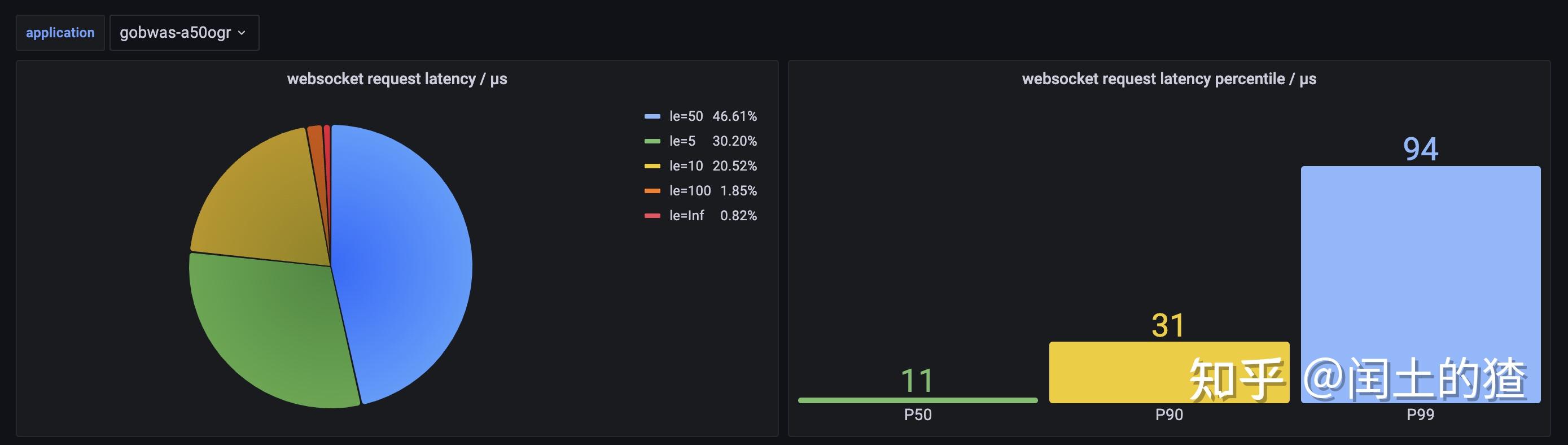Click the chevron arrow next to gobwas-a50ogr
Viewport: 1568px width, 445px height.
242,33
